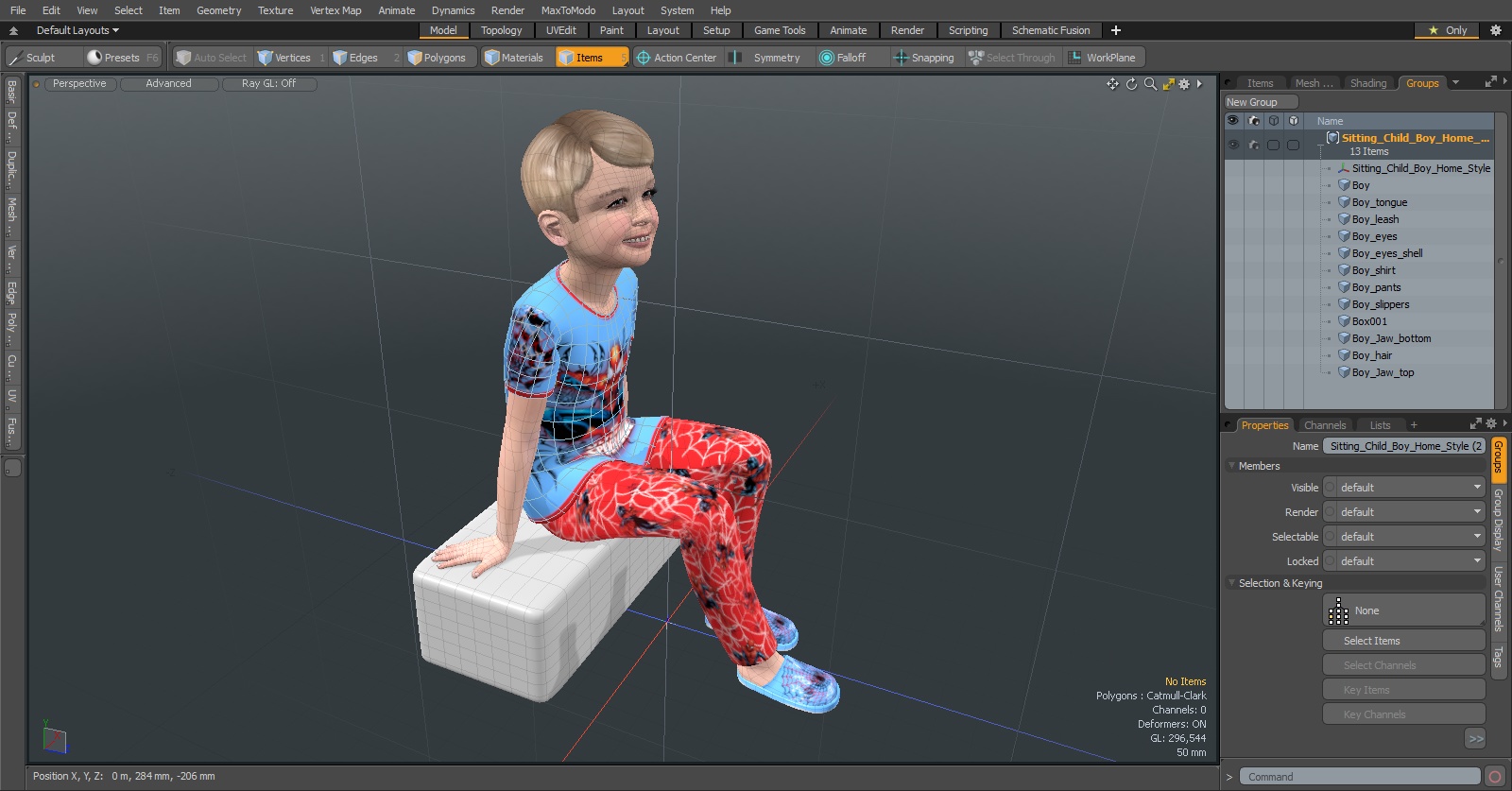Screen dimensions: 1512x791
Task: Open the Geometry menu
Action: [x=218, y=10]
